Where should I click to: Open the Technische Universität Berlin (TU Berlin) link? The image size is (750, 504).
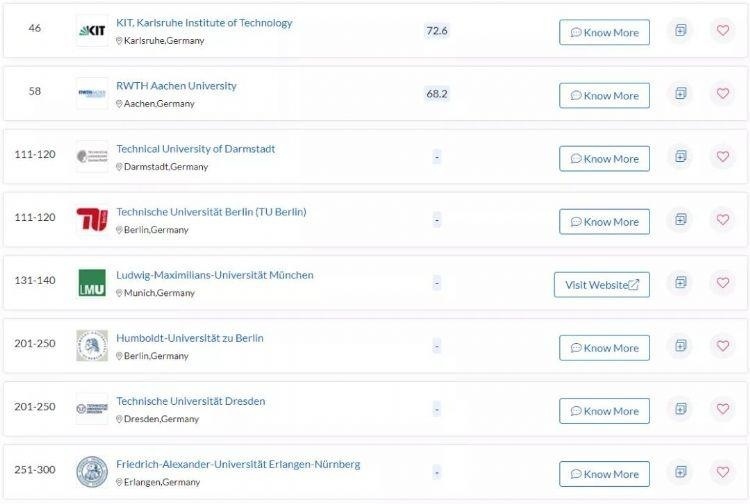pyautogui.click(x=211, y=212)
